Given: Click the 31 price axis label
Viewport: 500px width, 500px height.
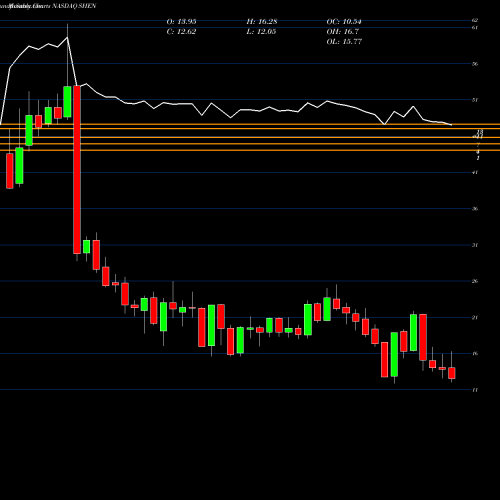Looking at the screenshot, I should point(475,245).
